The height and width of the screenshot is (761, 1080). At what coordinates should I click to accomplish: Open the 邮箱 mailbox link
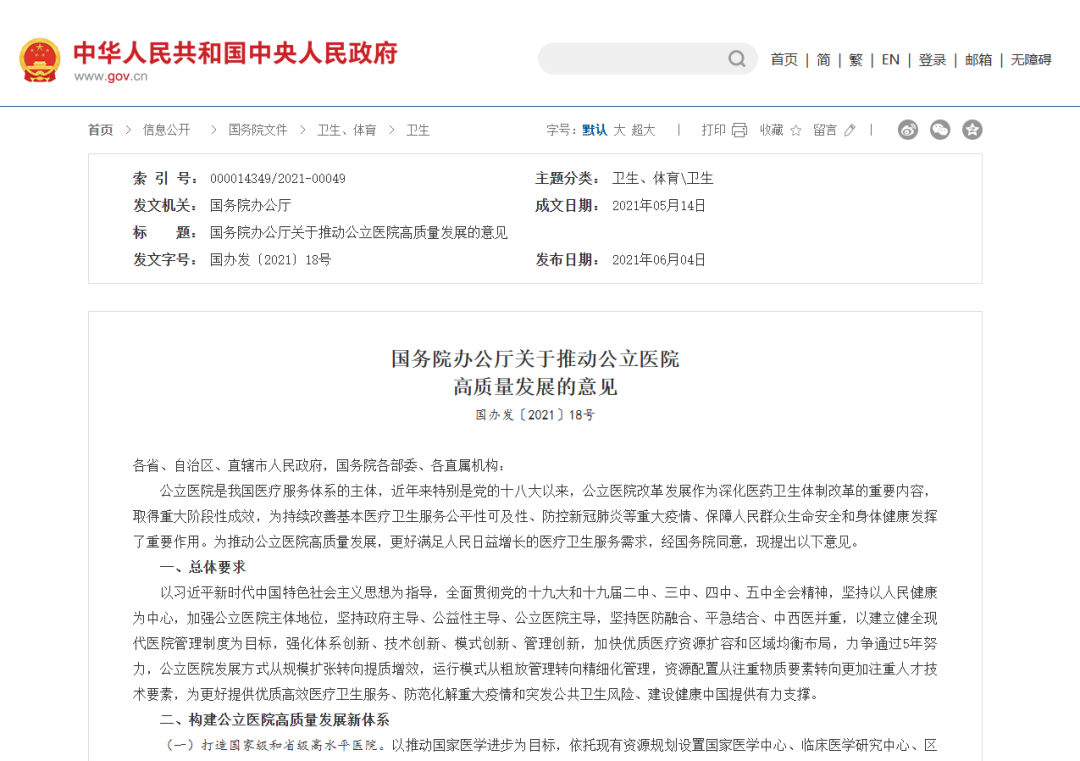point(978,60)
